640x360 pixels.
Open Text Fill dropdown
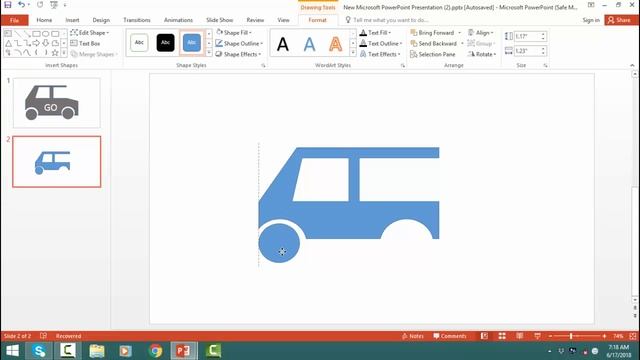click(x=375, y=33)
